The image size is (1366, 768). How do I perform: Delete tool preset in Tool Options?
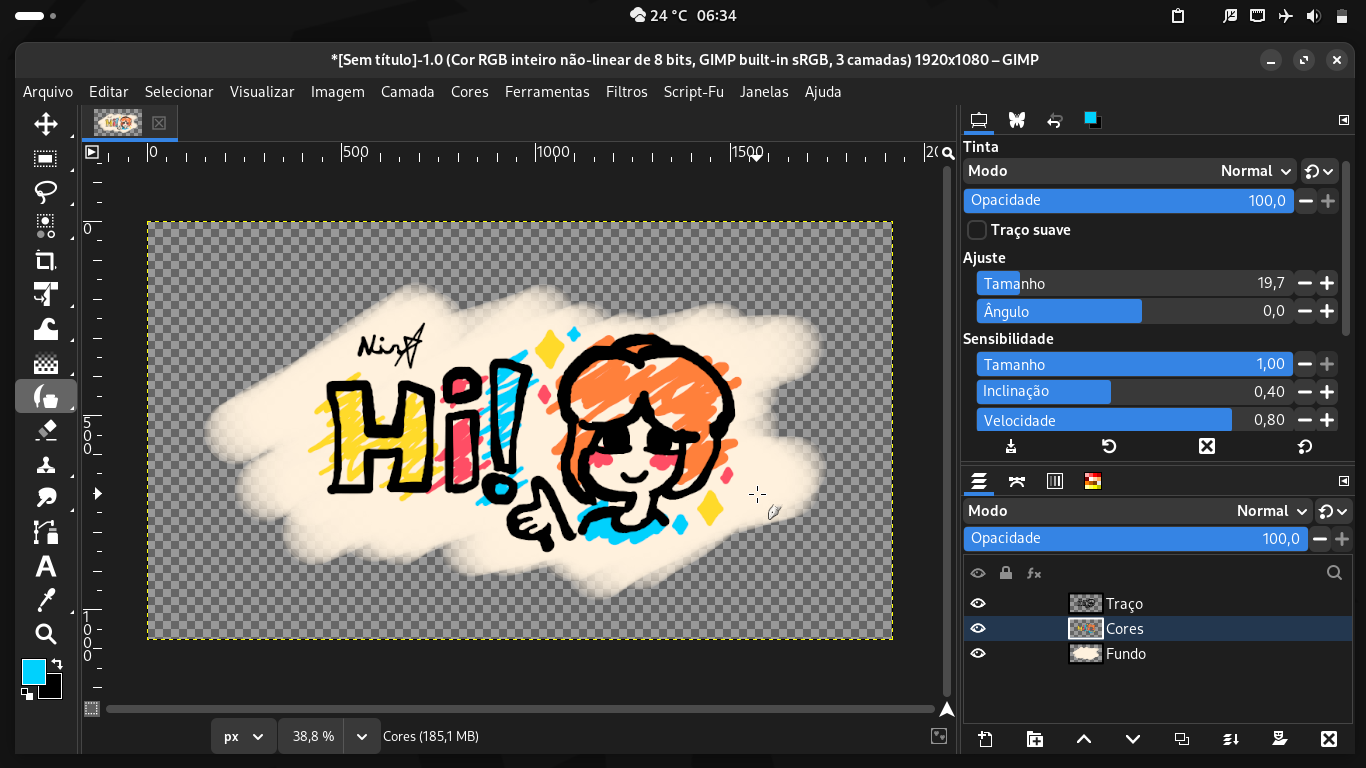[1206, 446]
